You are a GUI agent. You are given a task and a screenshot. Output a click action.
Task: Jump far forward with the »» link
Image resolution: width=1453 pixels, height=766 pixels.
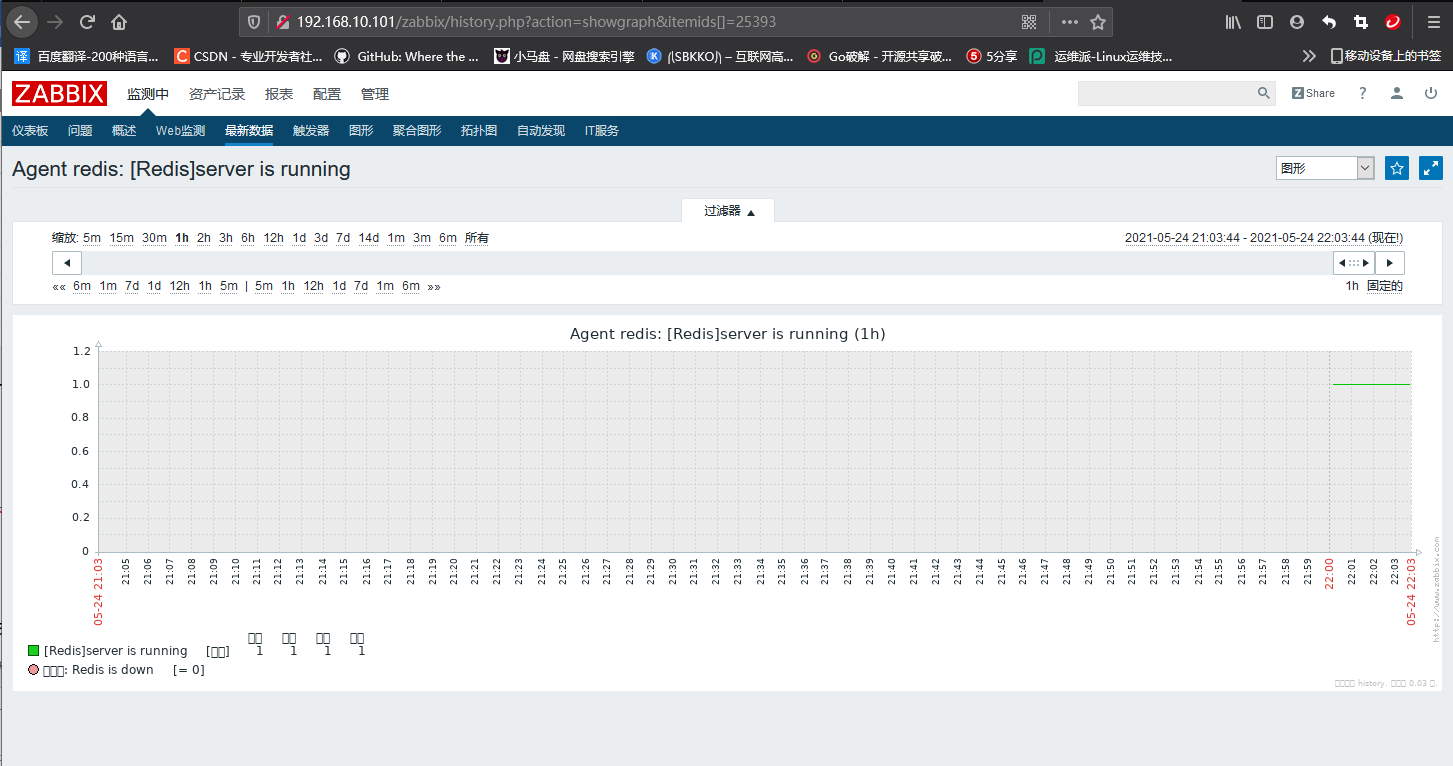coord(434,286)
